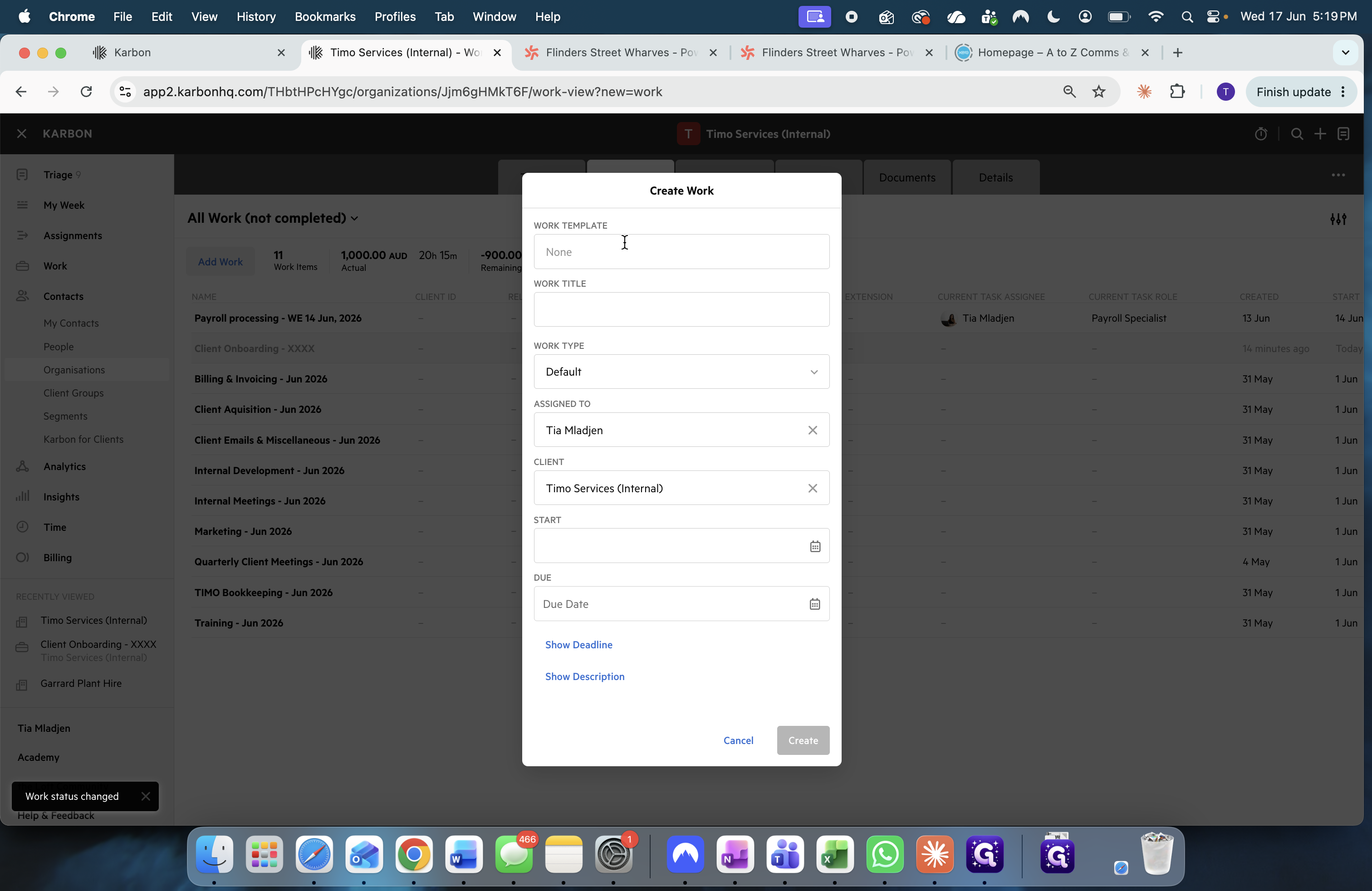Viewport: 1372px width, 891px height.
Task: Click the Create button
Action: click(x=803, y=740)
